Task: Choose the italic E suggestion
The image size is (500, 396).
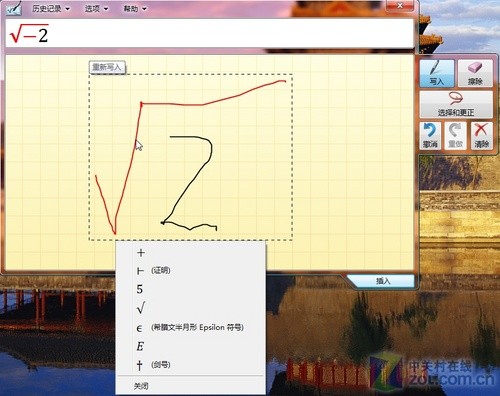Action: click(x=191, y=346)
